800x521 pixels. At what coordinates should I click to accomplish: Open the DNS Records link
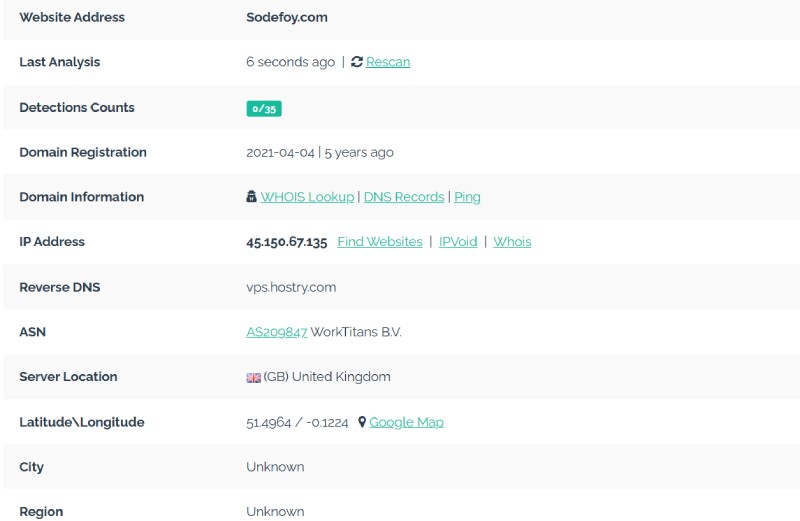click(x=404, y=197)
